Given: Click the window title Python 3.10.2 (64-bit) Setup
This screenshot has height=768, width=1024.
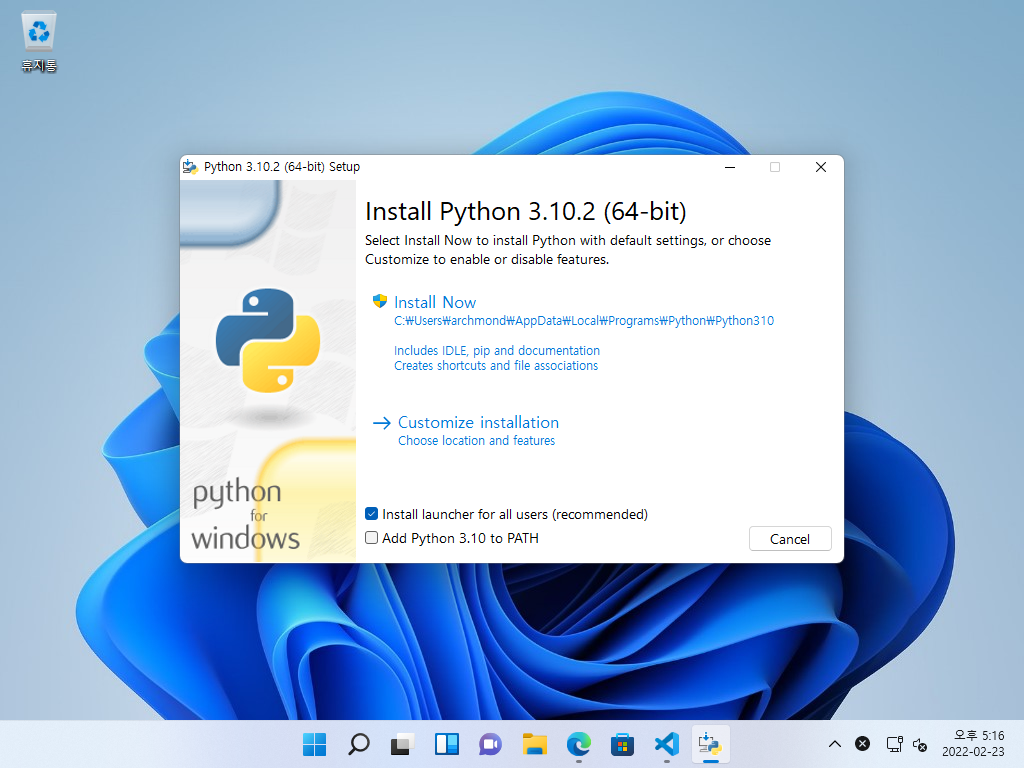Looking at the screenshot, I should [x=281, y=167].
